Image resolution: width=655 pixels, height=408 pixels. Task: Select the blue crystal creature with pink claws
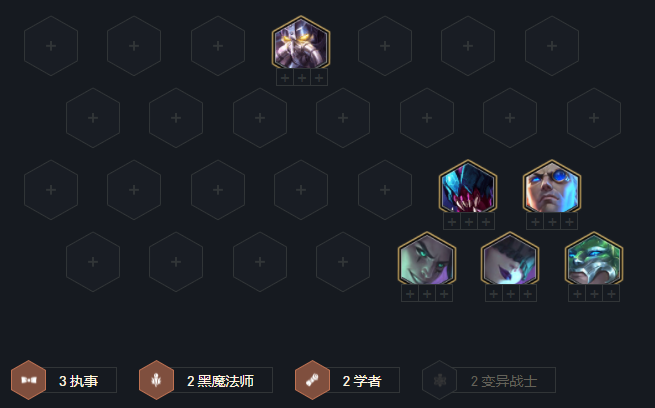(x=468, y=187)
